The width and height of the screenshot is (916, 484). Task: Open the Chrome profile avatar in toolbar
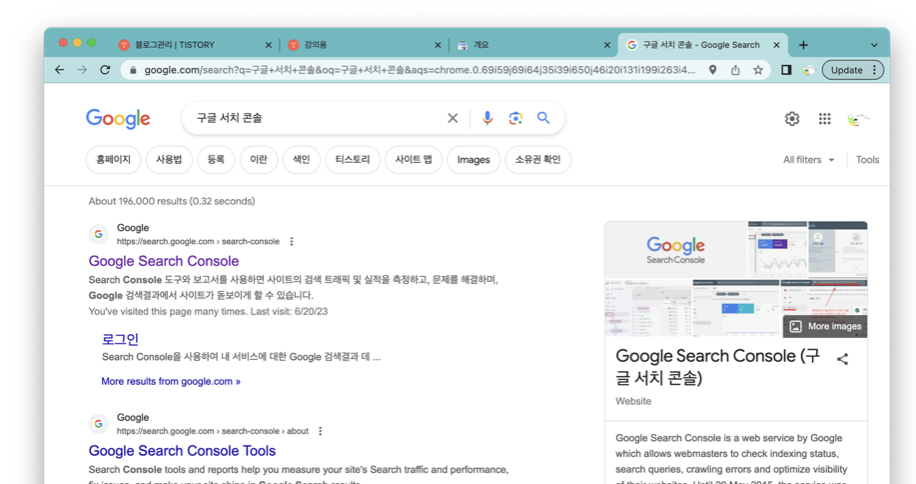click(x=809, y=70)
